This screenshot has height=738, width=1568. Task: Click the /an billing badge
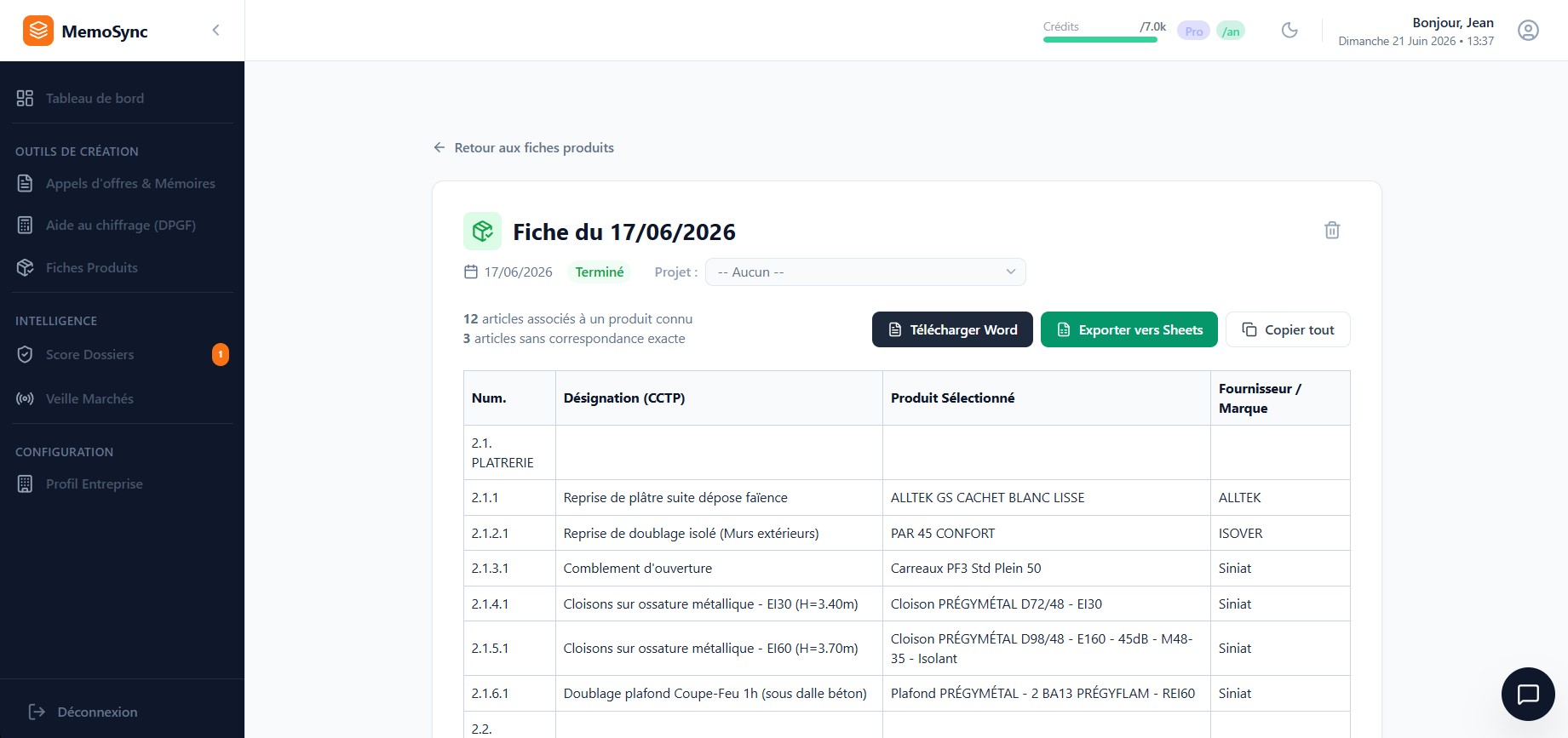1231,31
